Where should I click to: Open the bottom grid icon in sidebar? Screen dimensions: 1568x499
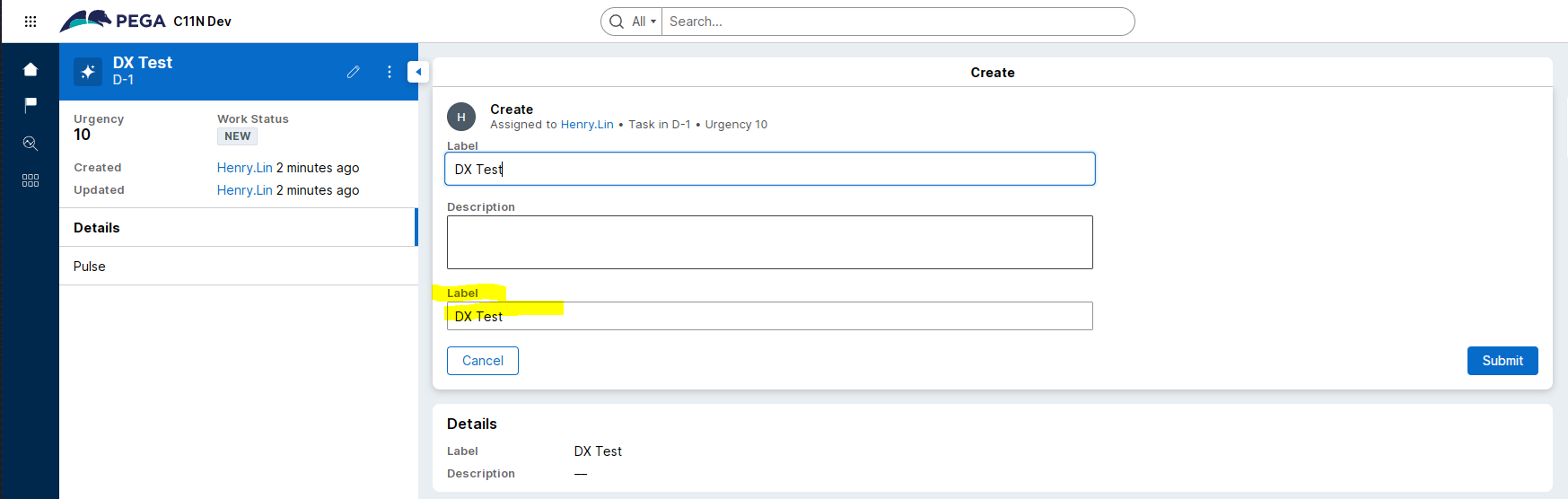tap(31, 180)
